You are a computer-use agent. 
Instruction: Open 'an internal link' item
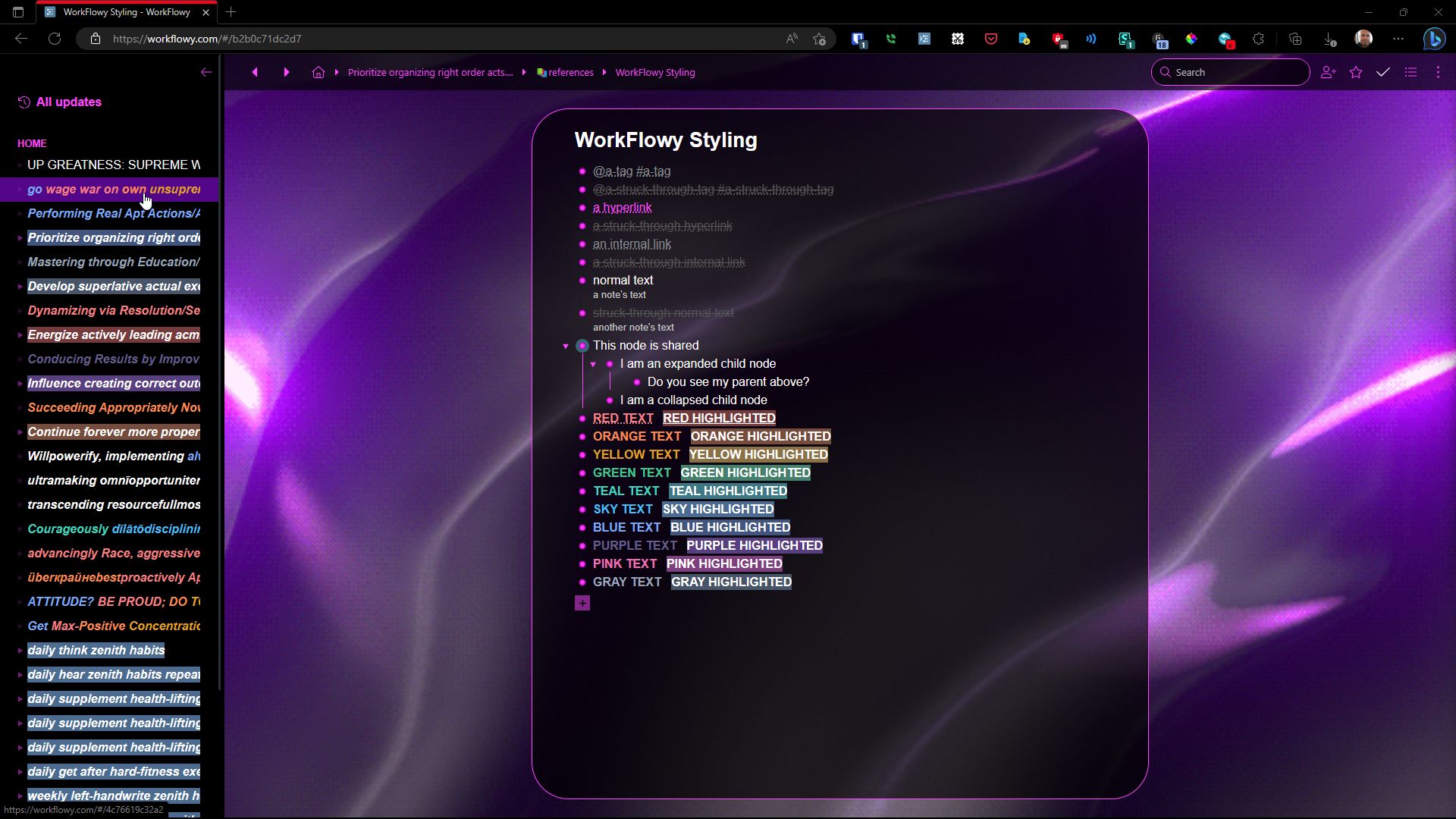pyautogui.click(x=632, y=244)
